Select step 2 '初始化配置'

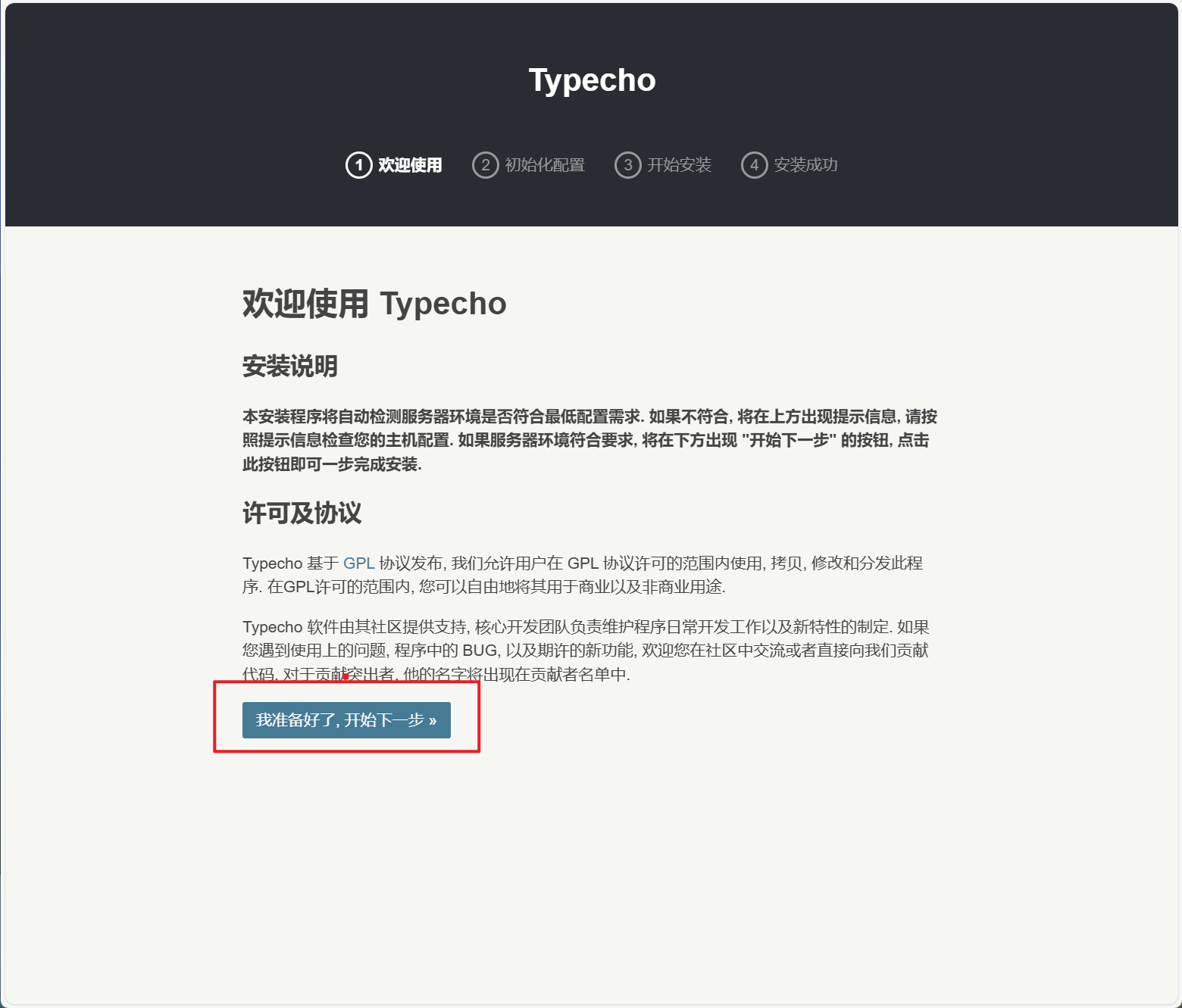pyautogui.click(x=529, y=165)
